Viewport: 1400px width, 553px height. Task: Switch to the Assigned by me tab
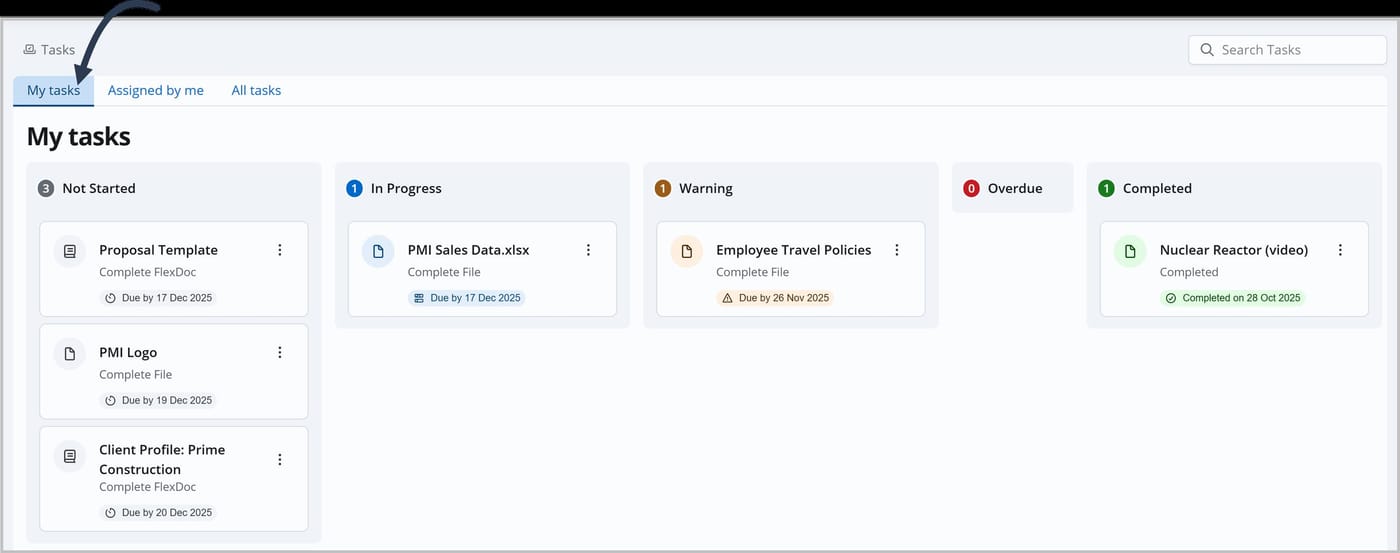[x=156, y=90]
